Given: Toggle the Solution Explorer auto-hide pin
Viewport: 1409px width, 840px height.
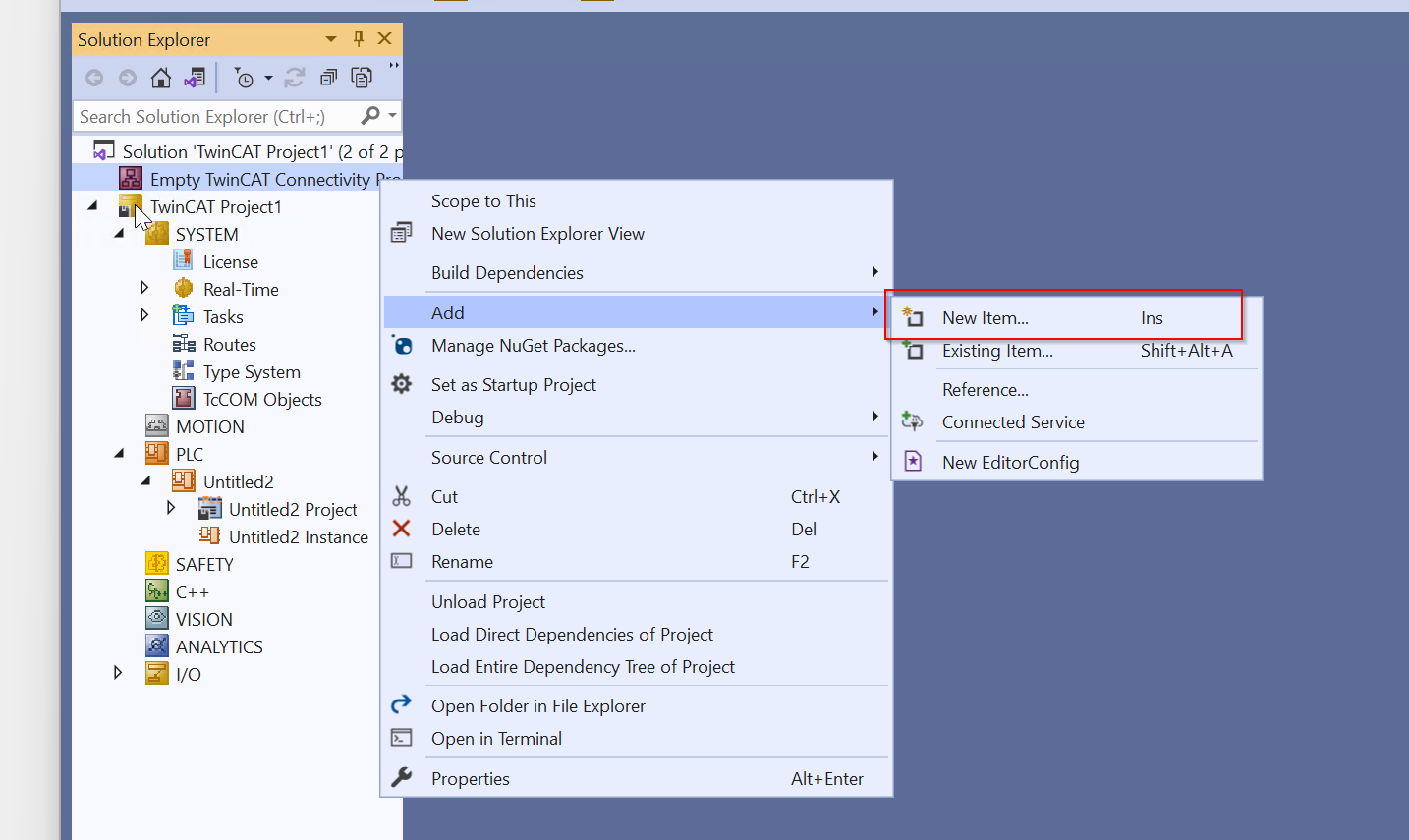Looking at the screenshot, I should pyautogui.click(x=359, y=38).
